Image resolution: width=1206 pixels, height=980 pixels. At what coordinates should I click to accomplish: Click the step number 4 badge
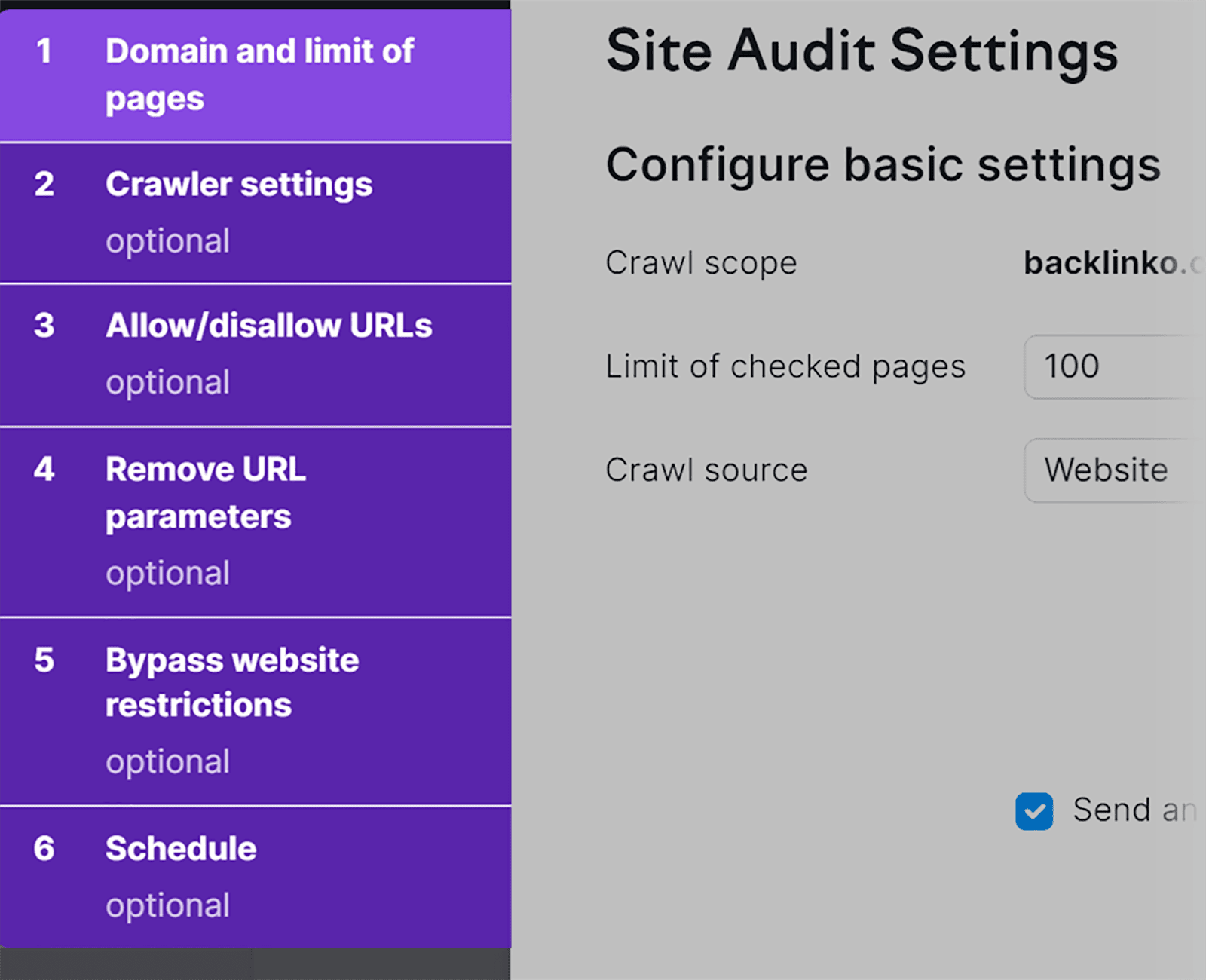coord(44,470)
